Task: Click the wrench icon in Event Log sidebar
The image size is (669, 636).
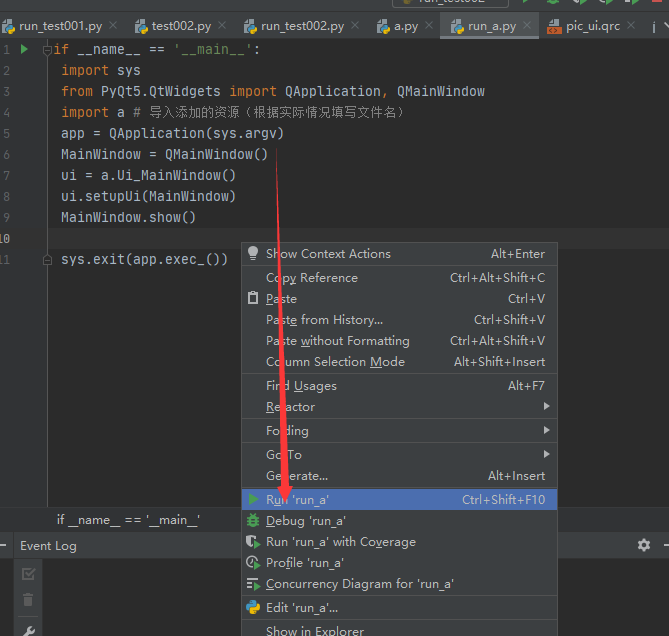Action: coord(28,630)
